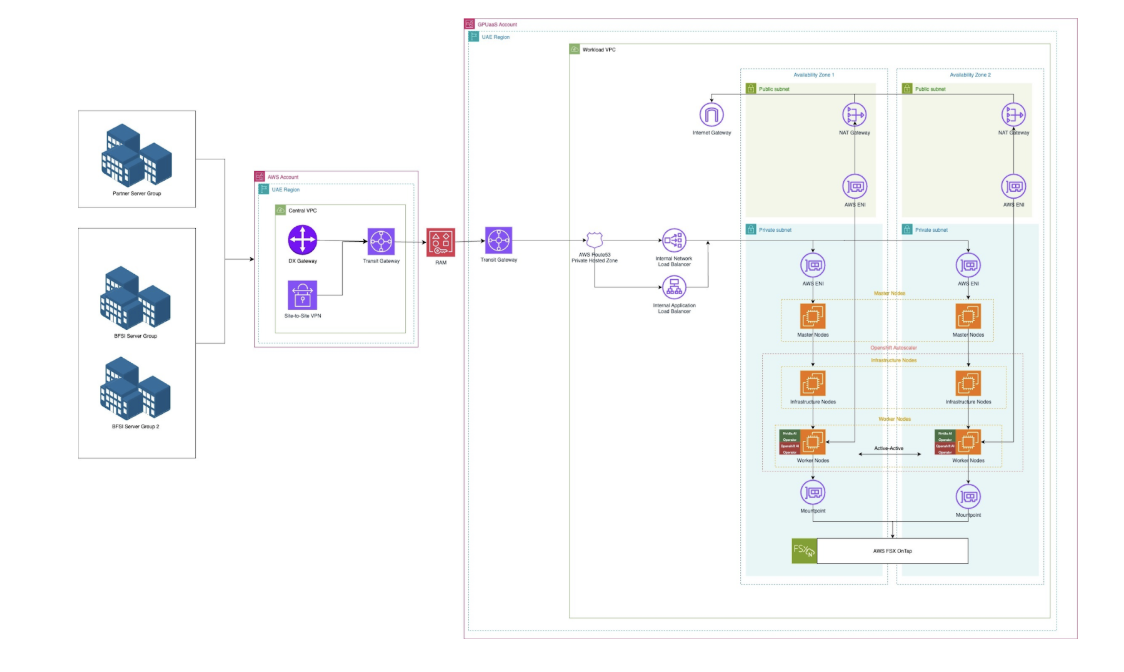1124x672 pixels.
Task: Click the Internal Network Load Balancer icon
Action: pos(676,240)
